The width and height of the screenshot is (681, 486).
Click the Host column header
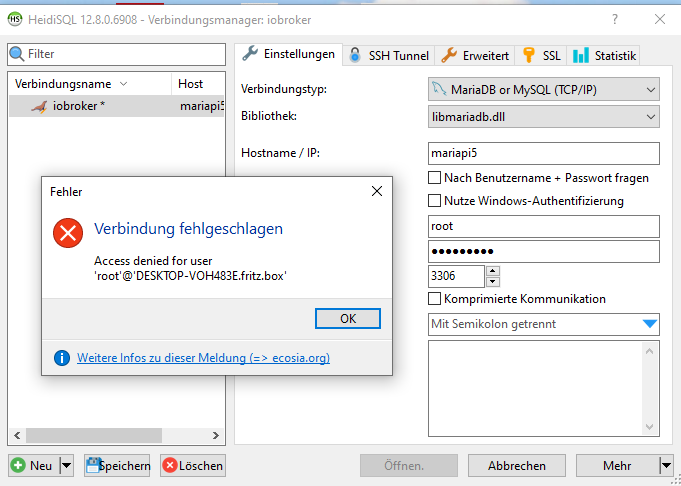(198, 84)
